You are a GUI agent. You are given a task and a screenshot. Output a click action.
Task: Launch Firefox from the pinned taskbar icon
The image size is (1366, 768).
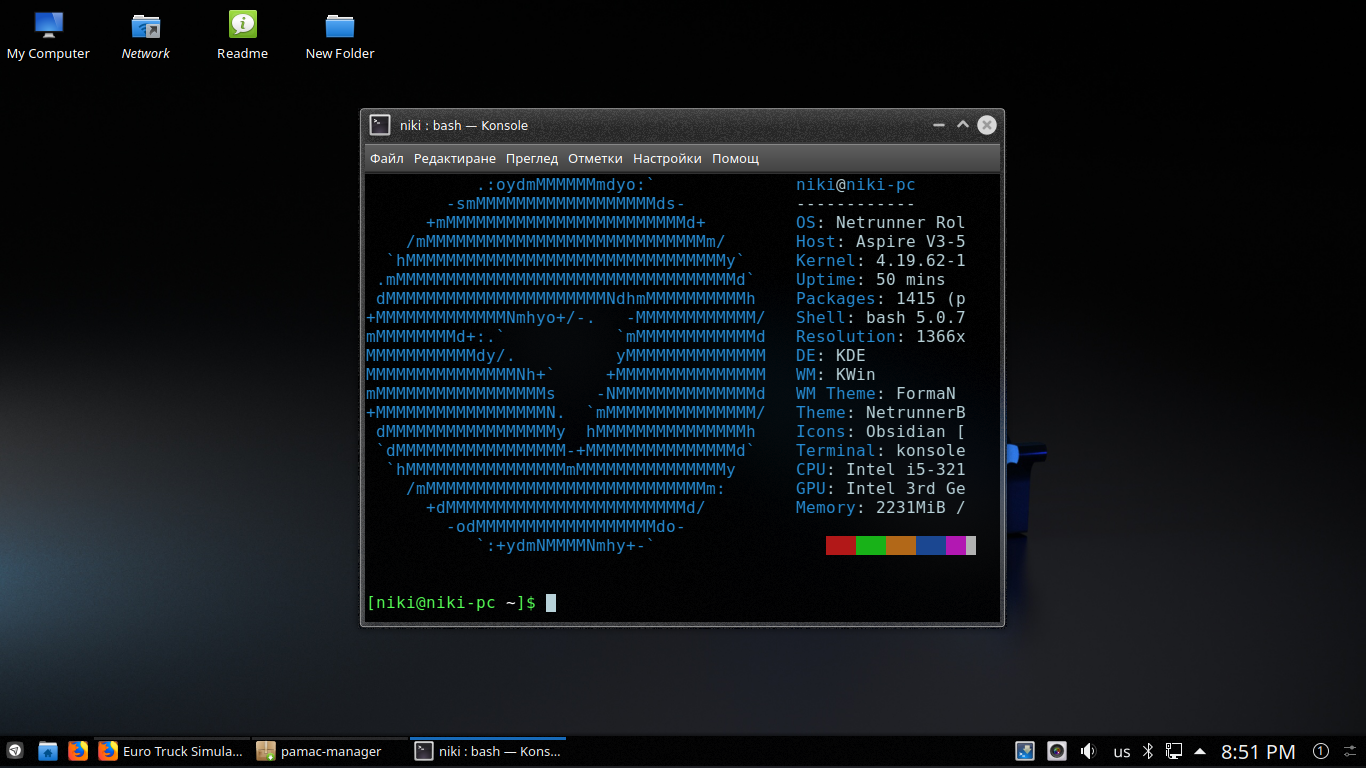tap(78, 751)
